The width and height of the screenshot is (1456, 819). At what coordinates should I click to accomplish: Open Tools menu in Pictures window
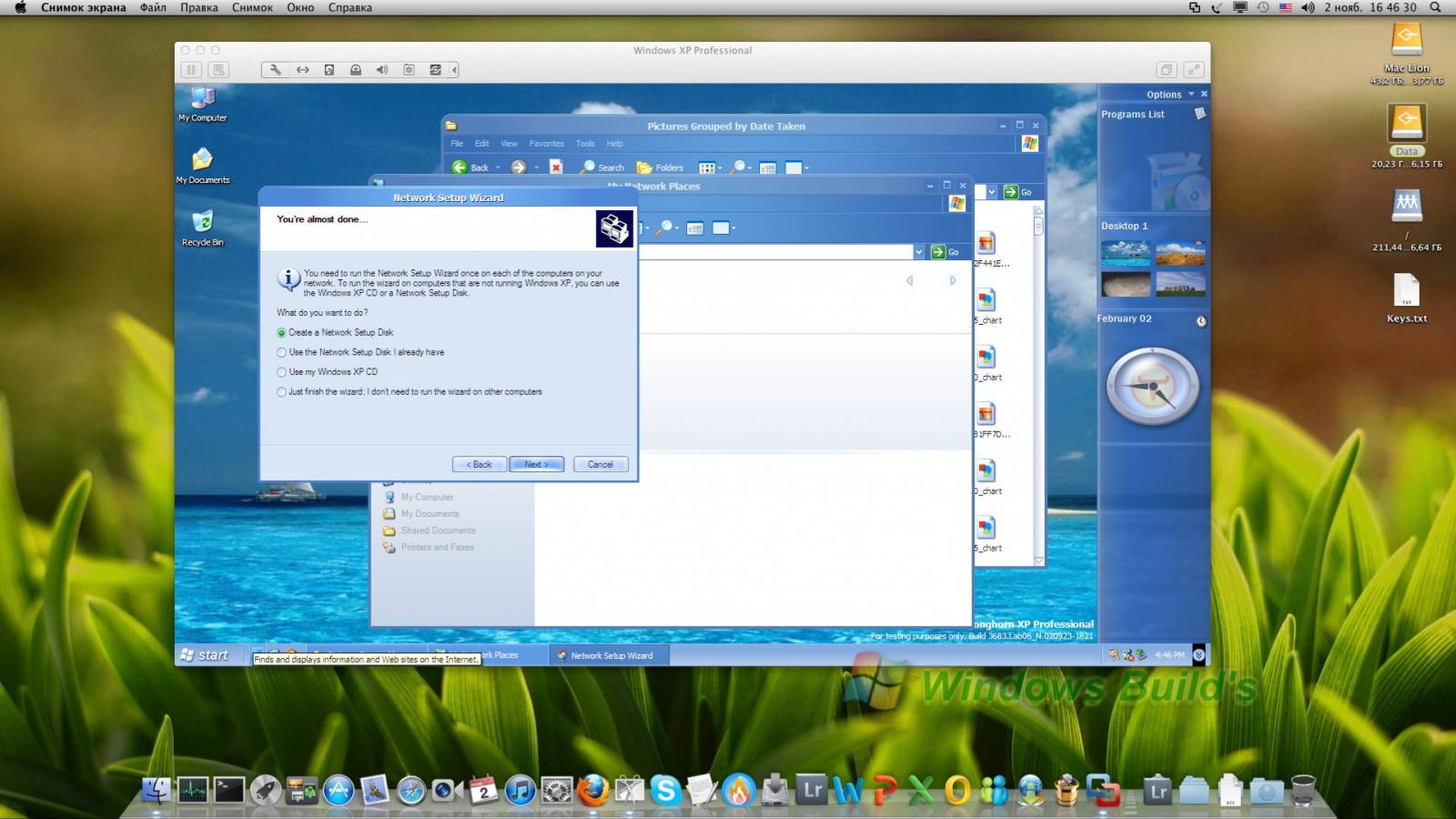click(585, 144)
